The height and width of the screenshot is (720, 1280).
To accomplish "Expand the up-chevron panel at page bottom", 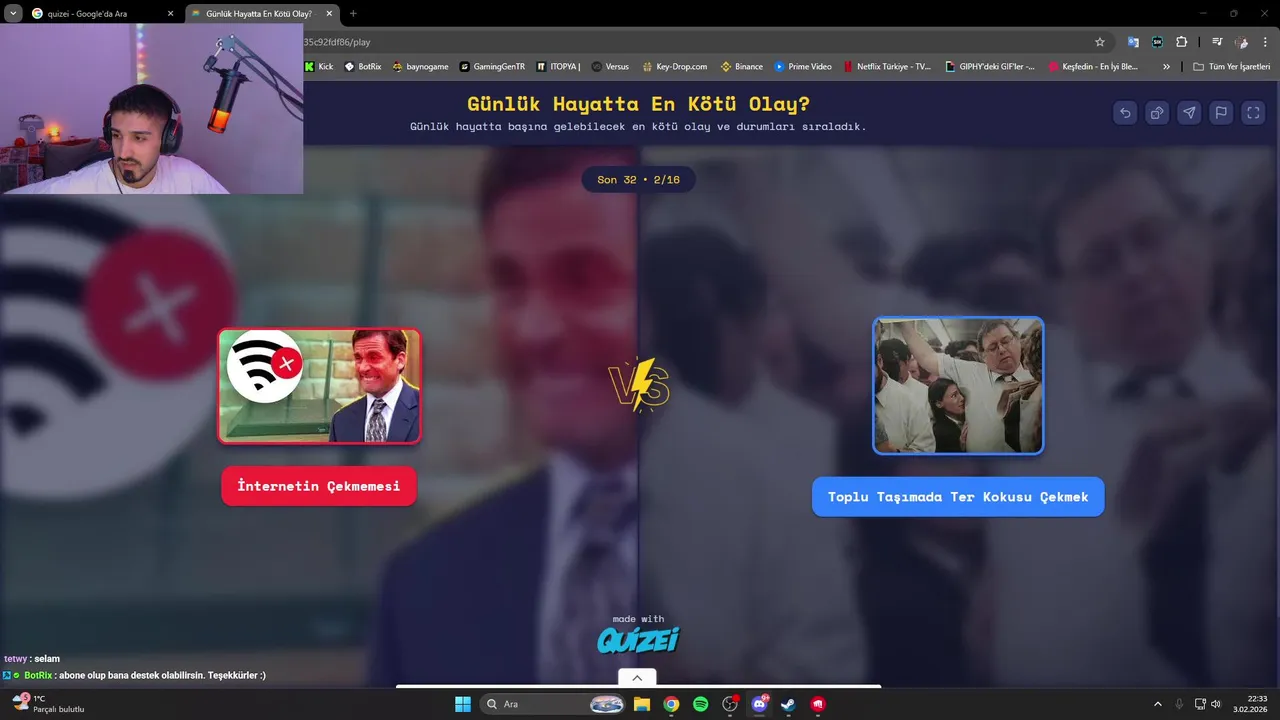I will point(637,677).
